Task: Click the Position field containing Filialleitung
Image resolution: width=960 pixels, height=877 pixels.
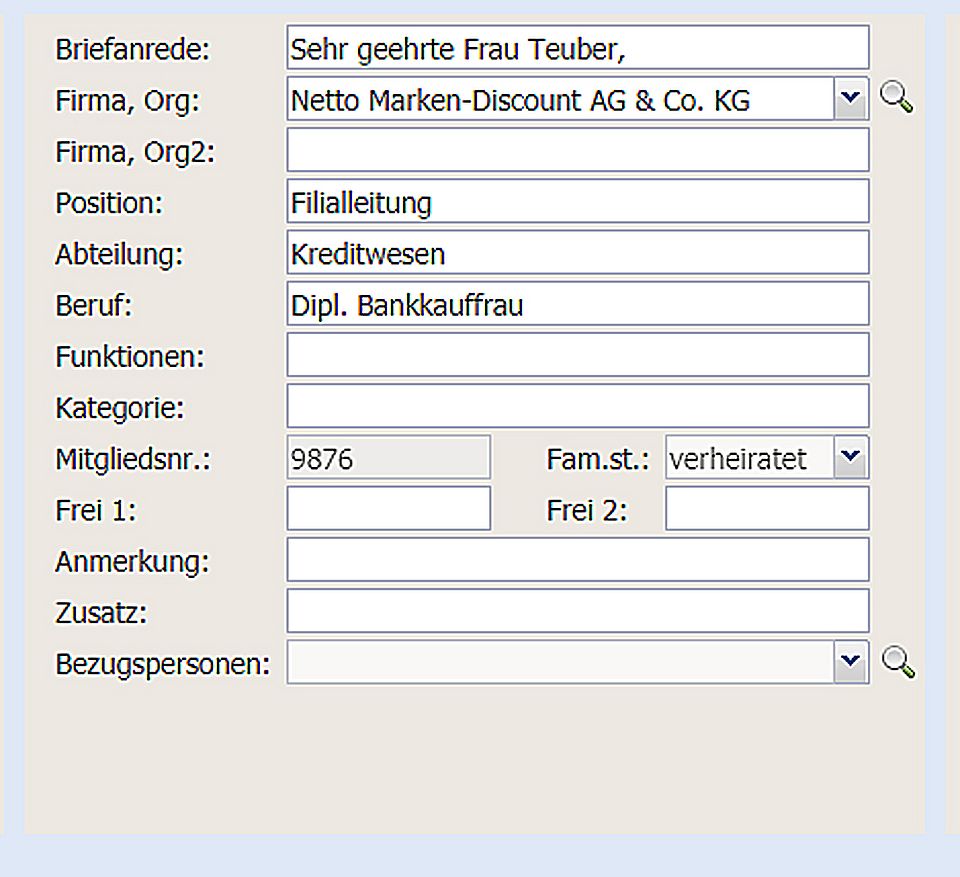Action: tap(577, 202)
